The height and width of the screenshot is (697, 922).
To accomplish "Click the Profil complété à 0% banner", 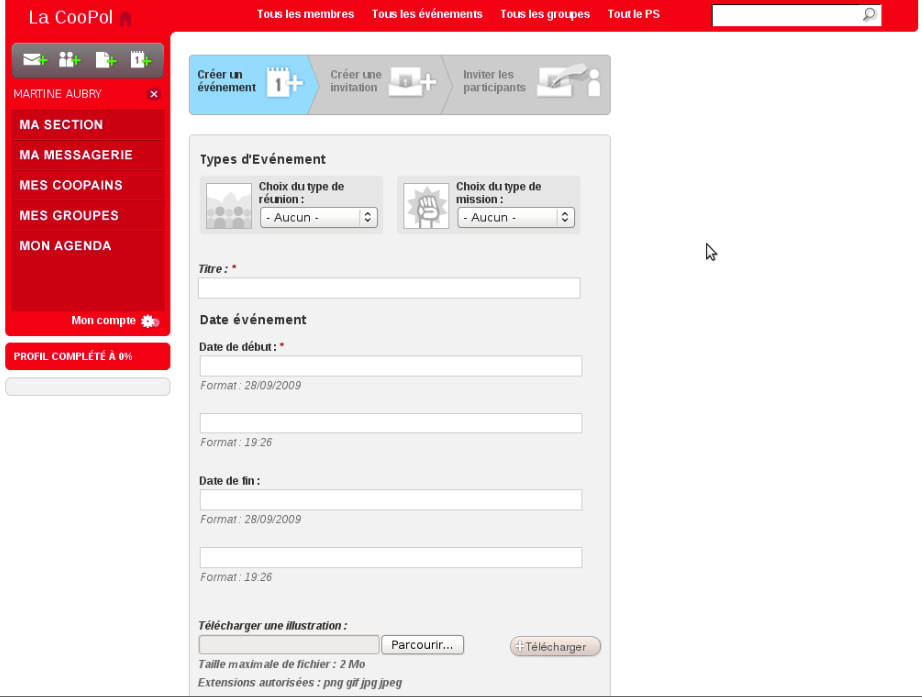I will coord(88,356).
